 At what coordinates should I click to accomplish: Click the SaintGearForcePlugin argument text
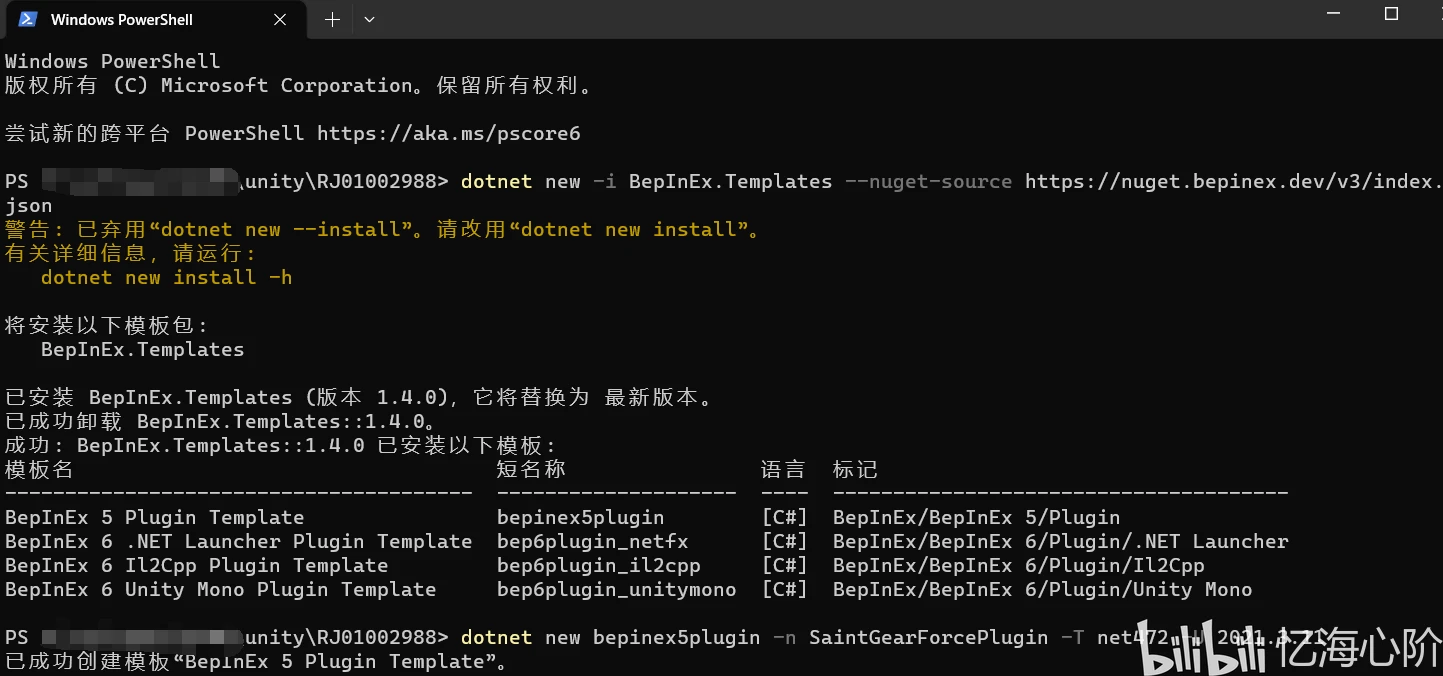tap(928, 637)
